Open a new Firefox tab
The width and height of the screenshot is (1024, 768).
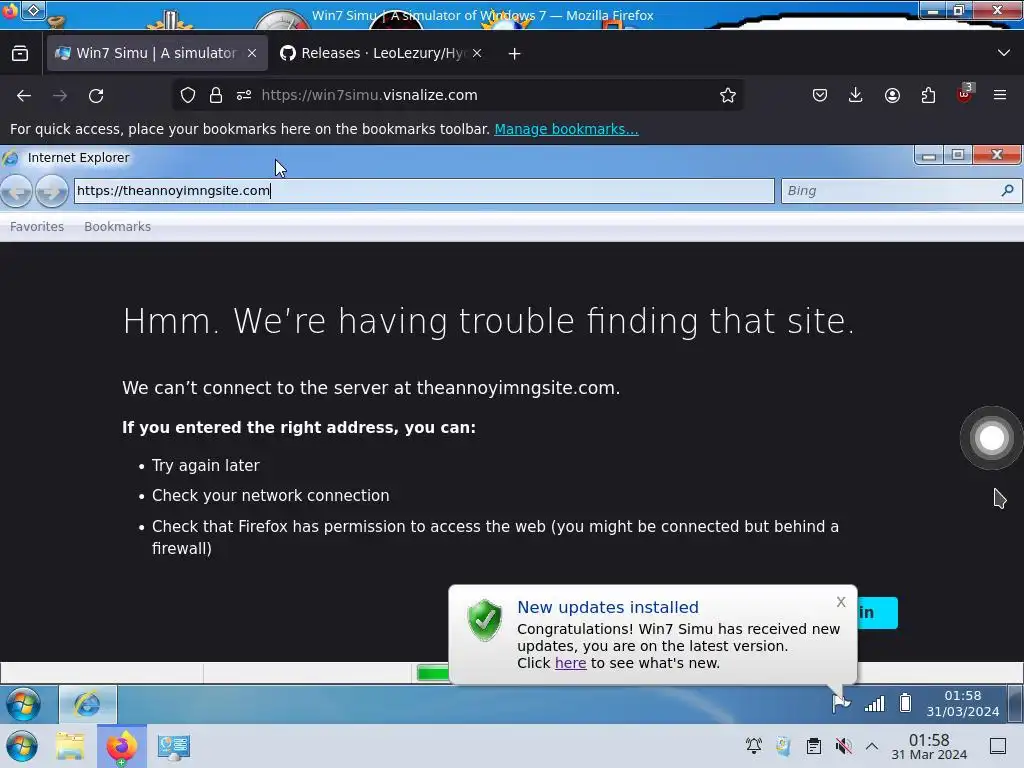515,54
